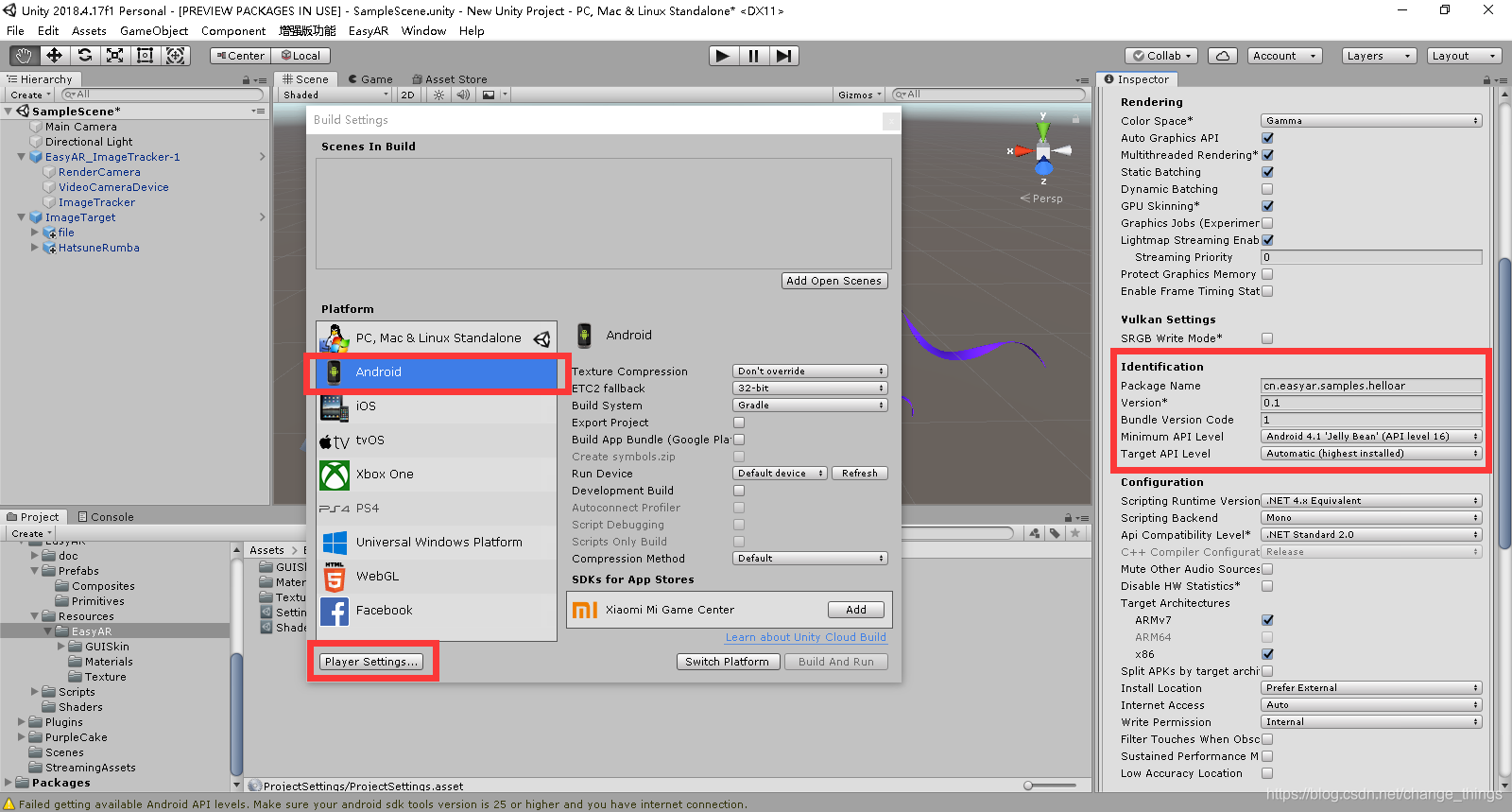Select iOS platform in list
Screen dimensions: 1512x812
coord(437,406)
